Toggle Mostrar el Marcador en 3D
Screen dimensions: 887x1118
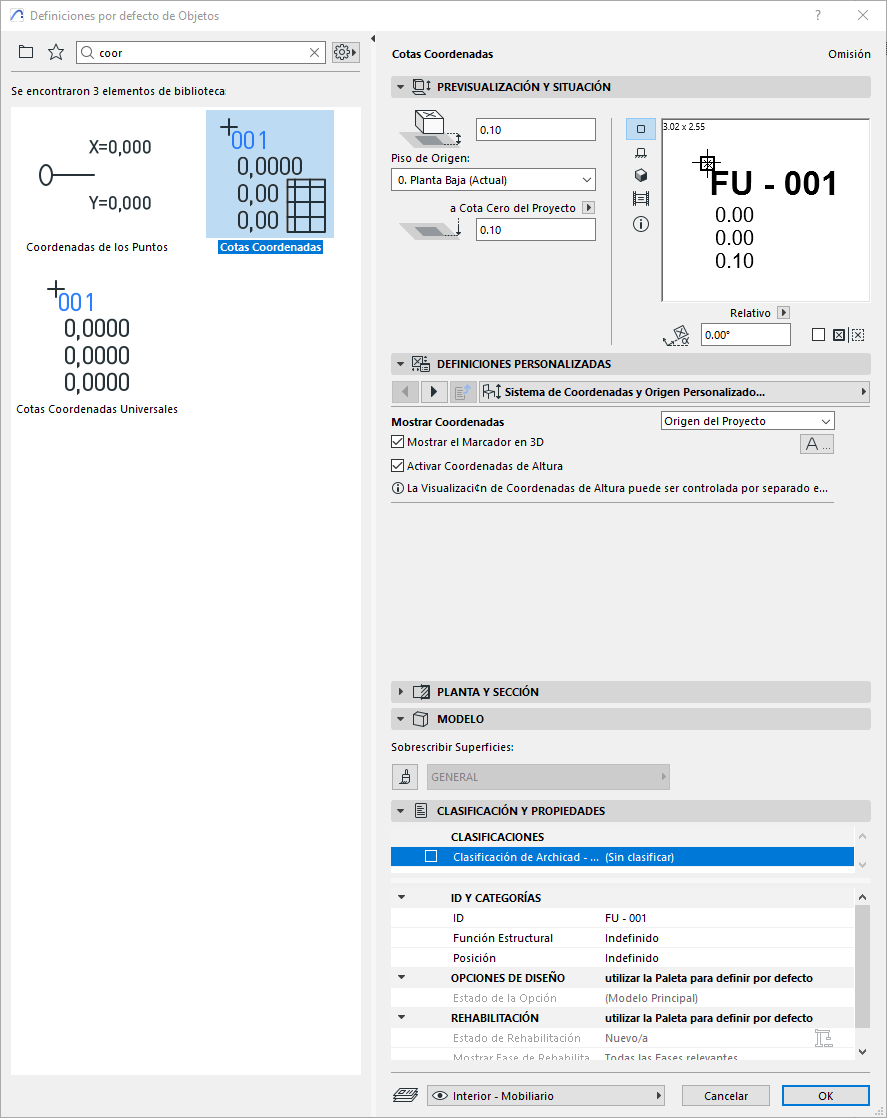click(x=398, y=442)
